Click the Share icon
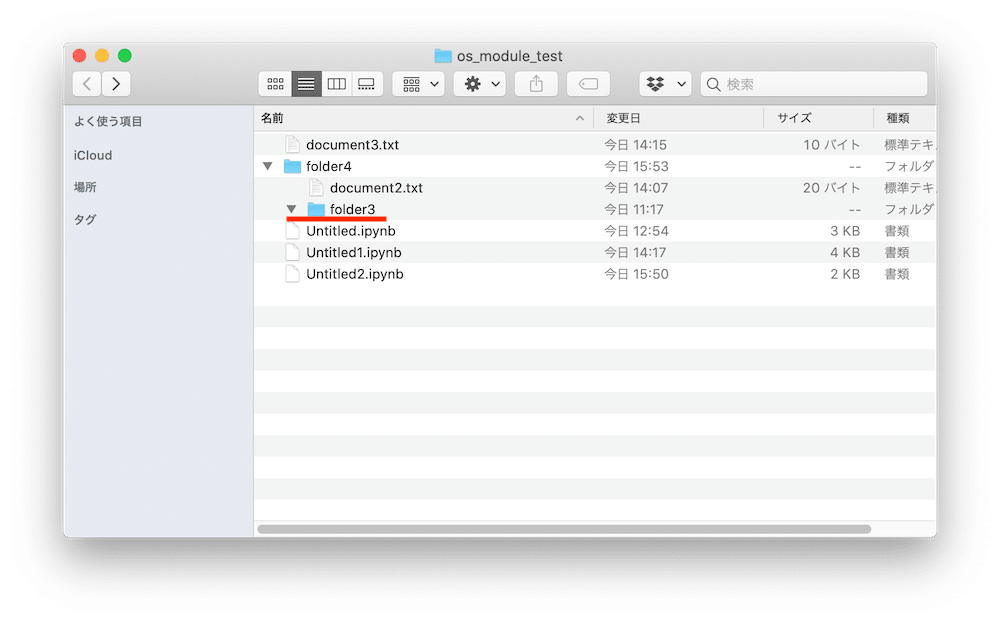Image resolution: width=1000 pixels, height=621 pixels. 536,83
